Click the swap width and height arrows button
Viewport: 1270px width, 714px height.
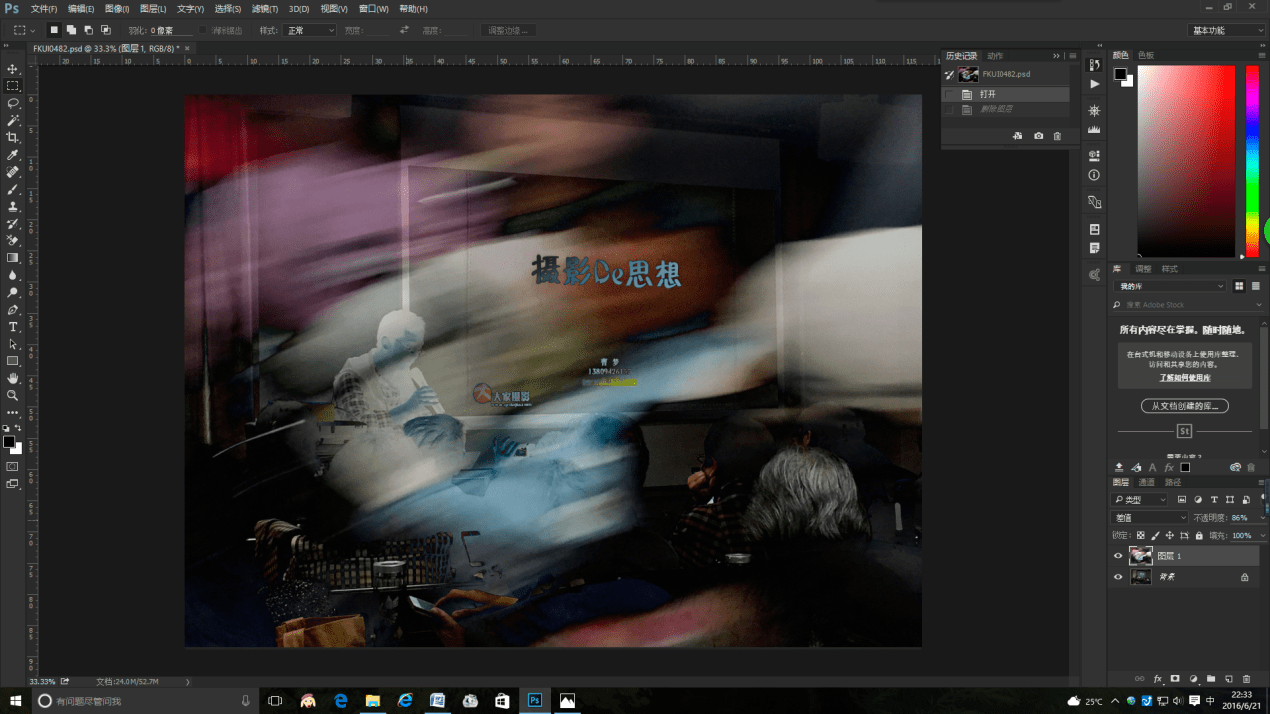coord(404,31)
